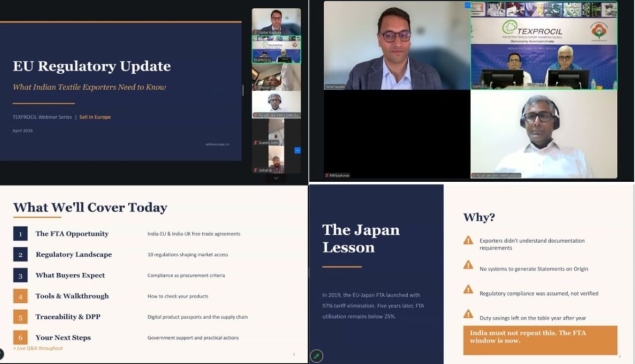
Task: Select bottom bearded participant thumbnail in strip
Action: (x=276, y=160)
